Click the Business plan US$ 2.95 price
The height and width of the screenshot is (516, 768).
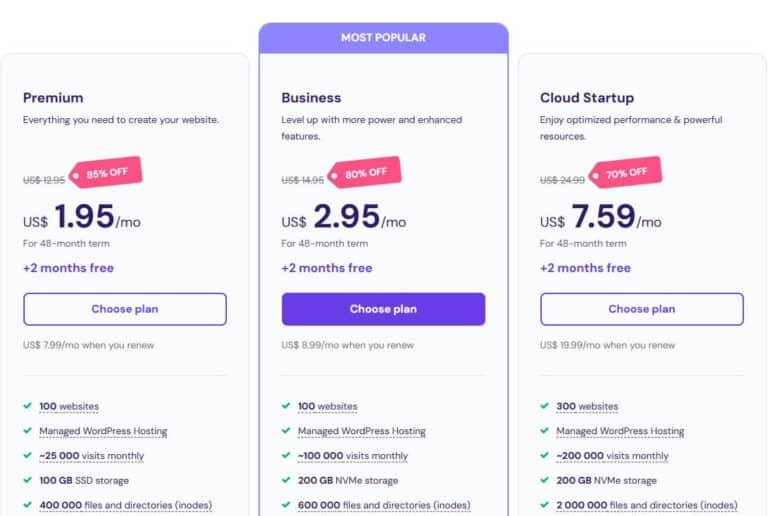344,217
